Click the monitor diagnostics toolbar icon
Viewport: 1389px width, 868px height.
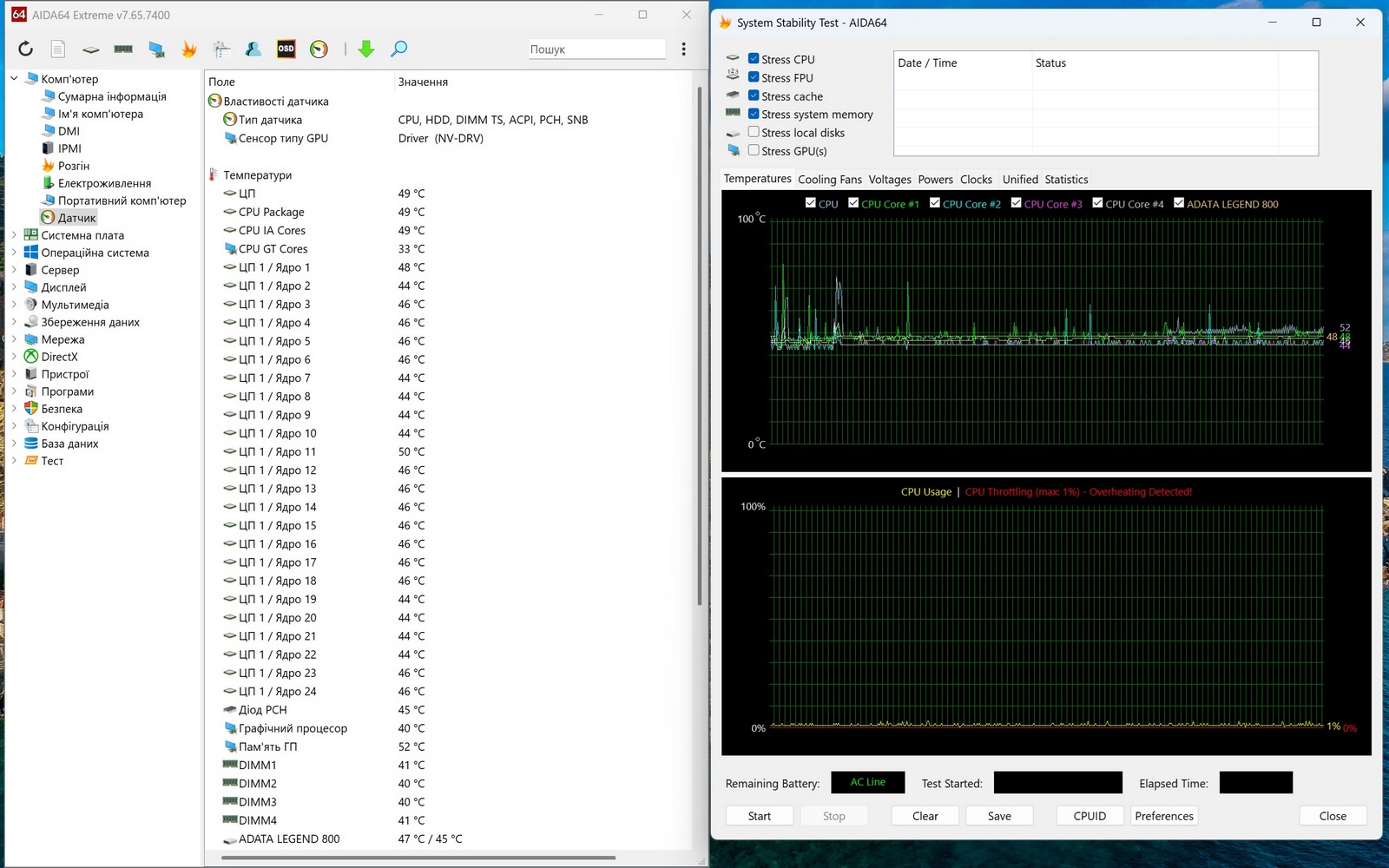[x=156, y=49]
